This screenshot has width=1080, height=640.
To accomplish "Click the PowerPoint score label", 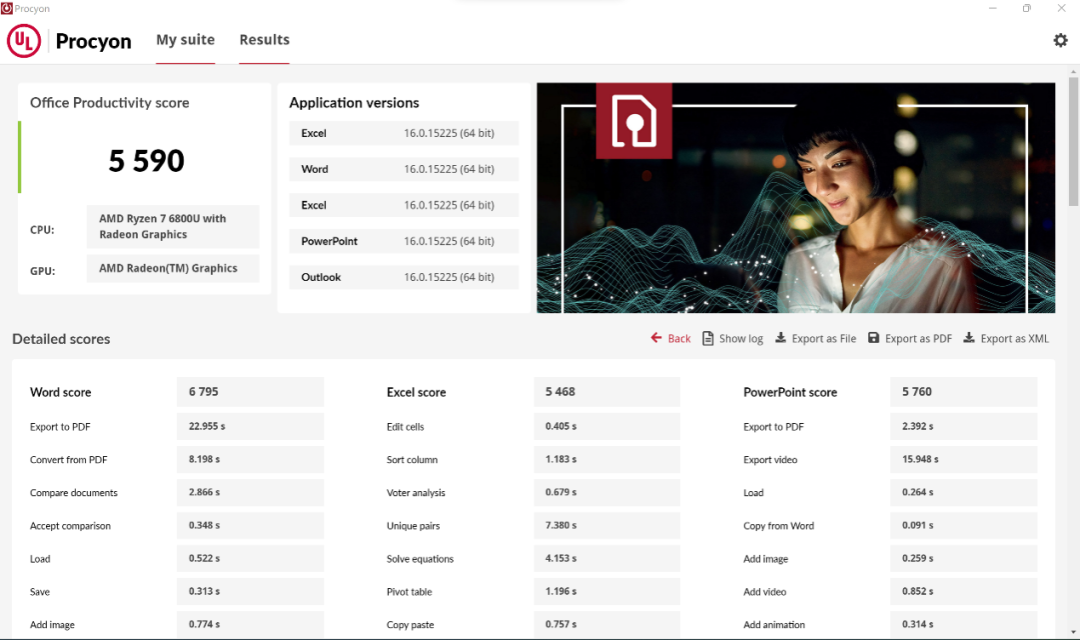I will (x=790, y=392).
